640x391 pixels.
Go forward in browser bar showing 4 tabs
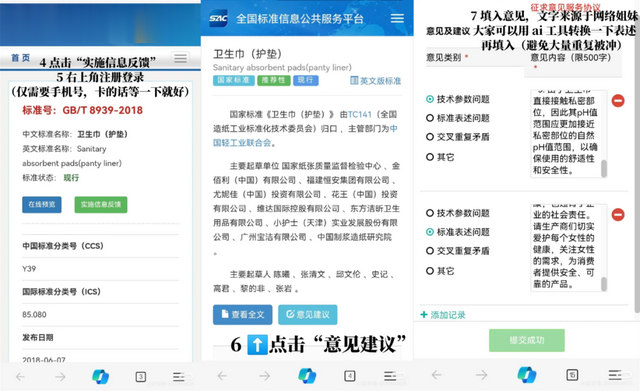tap(264, 375)
